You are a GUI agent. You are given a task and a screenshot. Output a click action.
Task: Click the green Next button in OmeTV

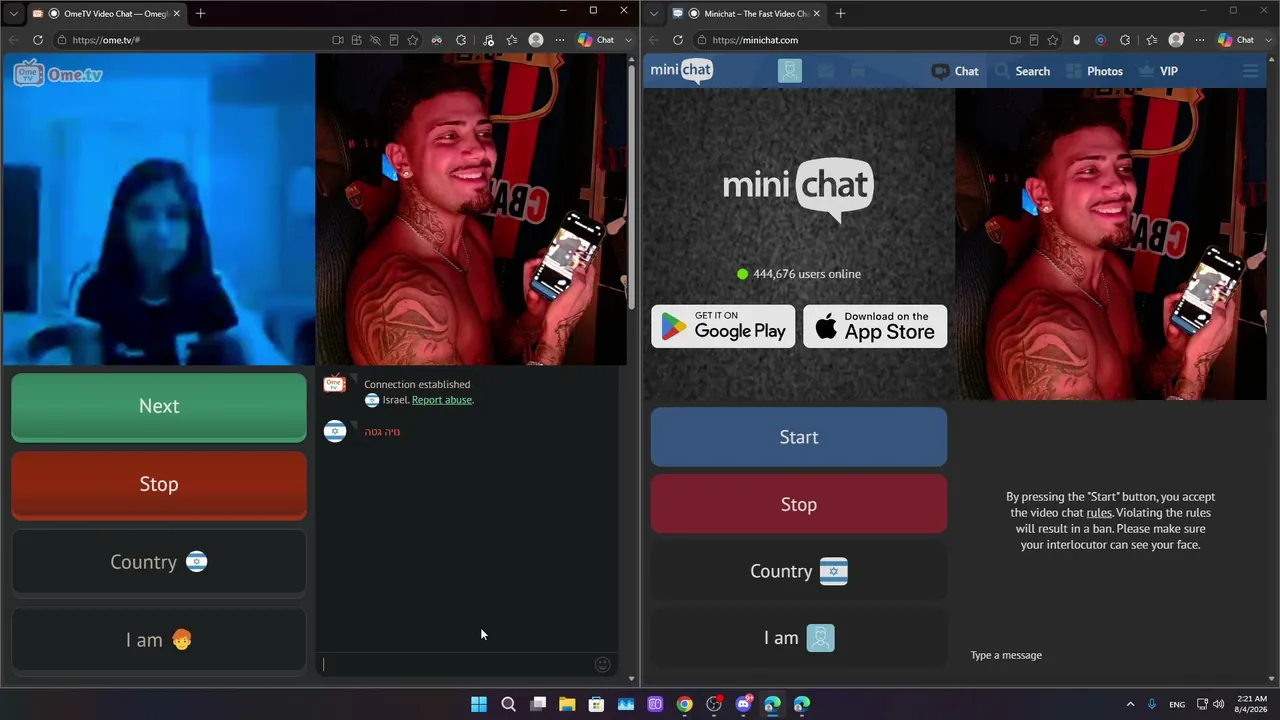159,406
